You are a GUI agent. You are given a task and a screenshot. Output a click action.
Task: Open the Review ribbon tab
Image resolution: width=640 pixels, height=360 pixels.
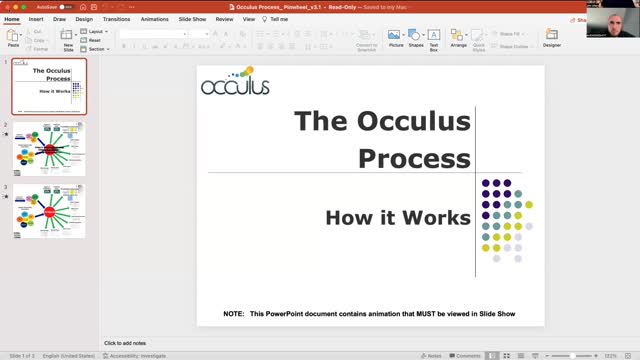[224, 19]
